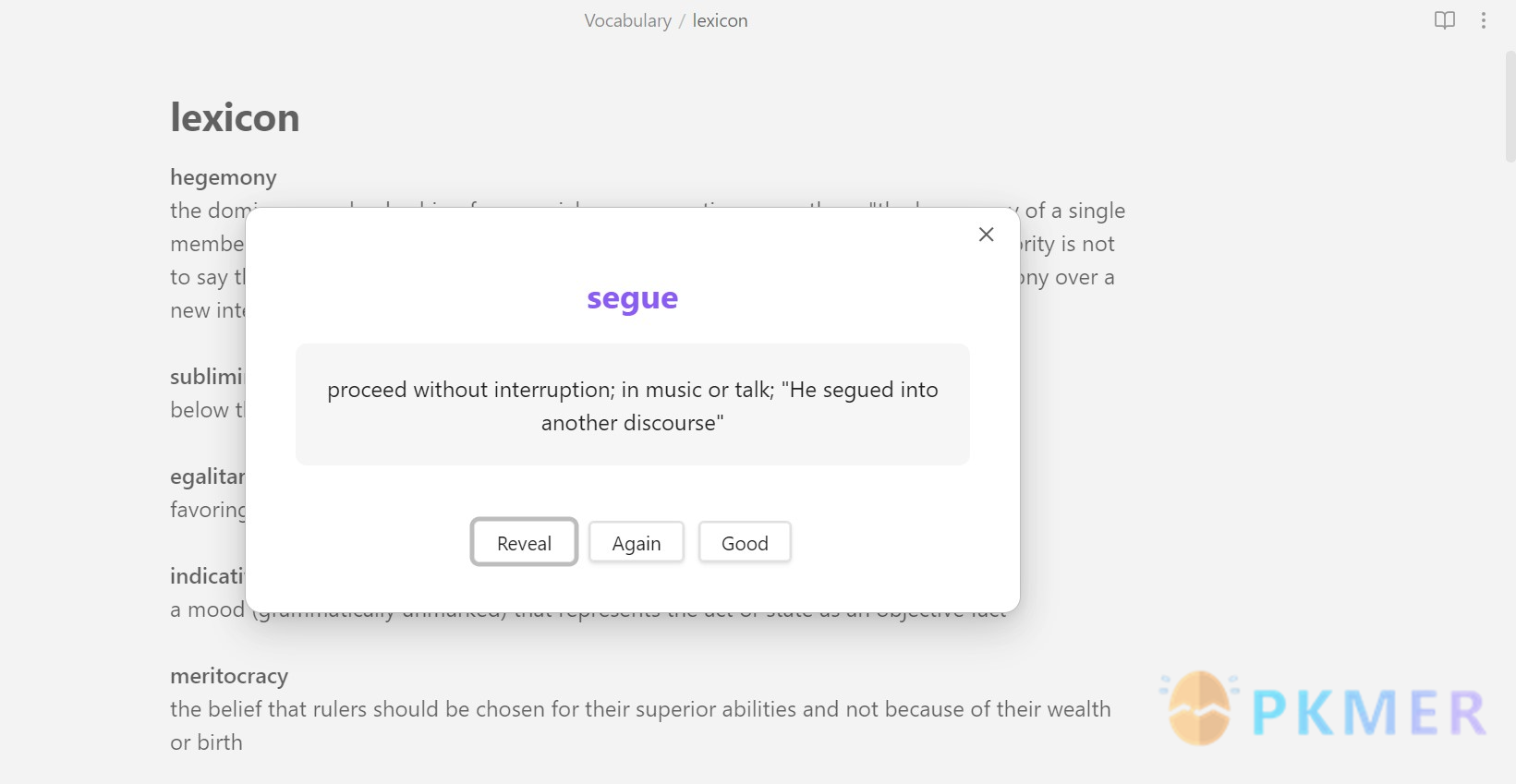This screenshot has height=784, width=1516.
Task: Click the PKMER logo icon
Action: click(1199, 708)
